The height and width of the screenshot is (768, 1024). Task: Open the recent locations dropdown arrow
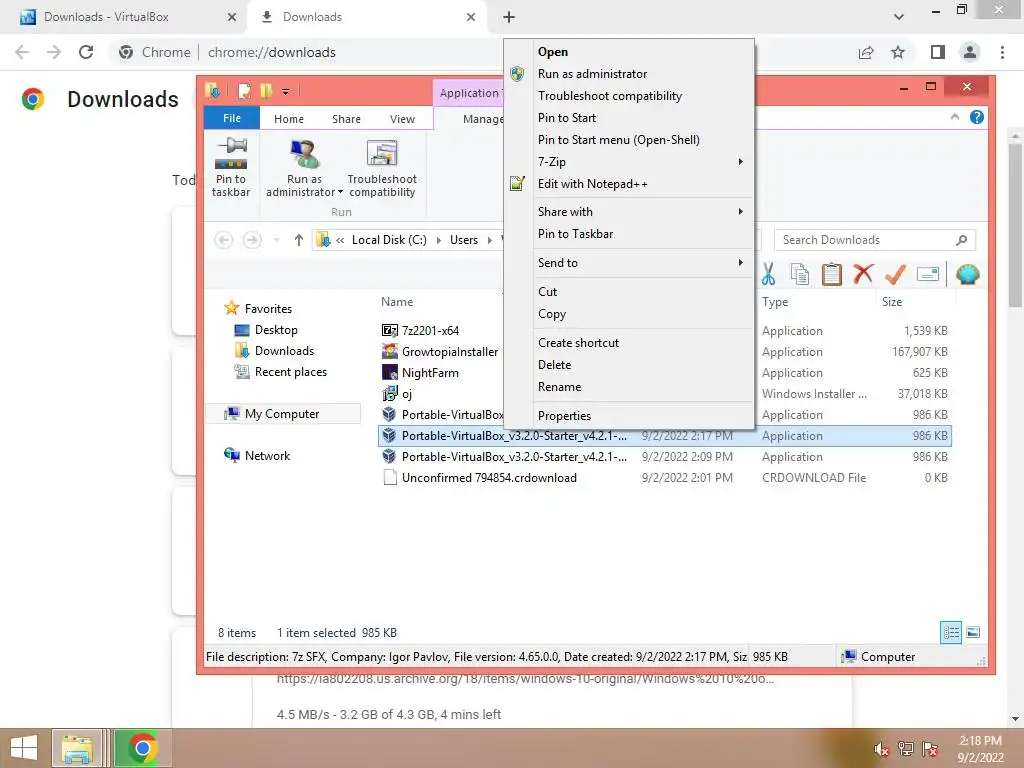[276, 240]
